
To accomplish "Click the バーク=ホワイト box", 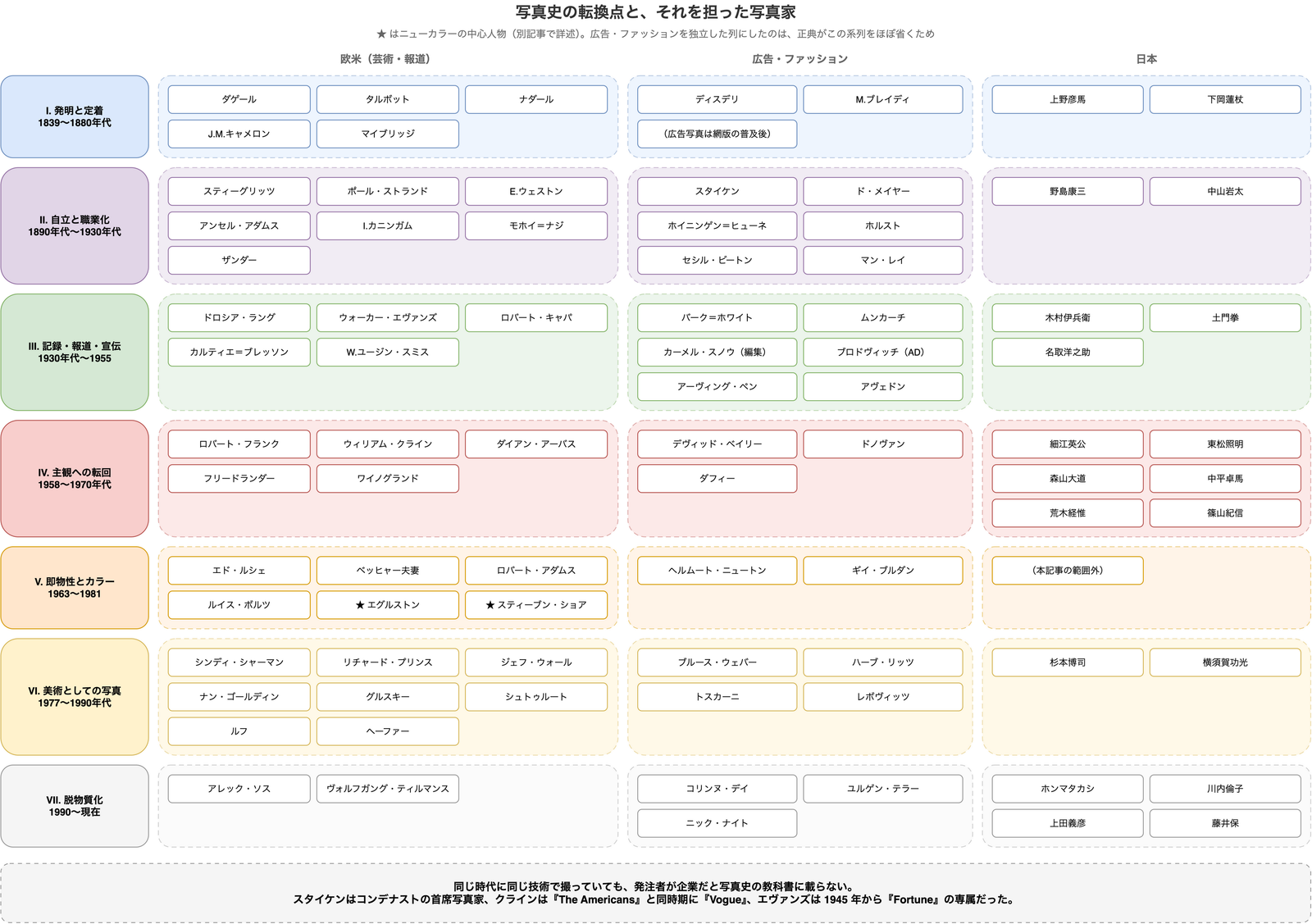I will point(717,317).
